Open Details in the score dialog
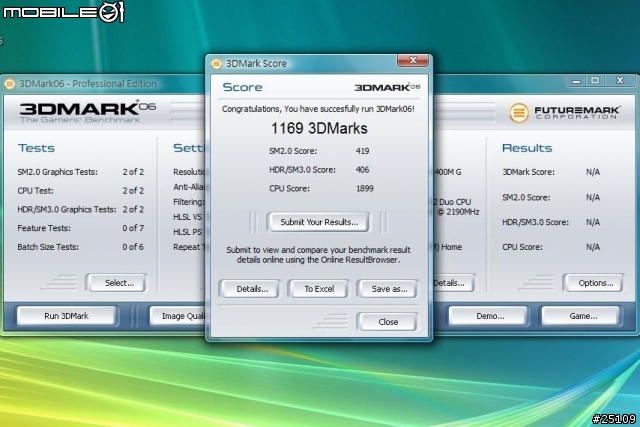The width and height of the screenshot is (640, 427). (x=252, y=289)
